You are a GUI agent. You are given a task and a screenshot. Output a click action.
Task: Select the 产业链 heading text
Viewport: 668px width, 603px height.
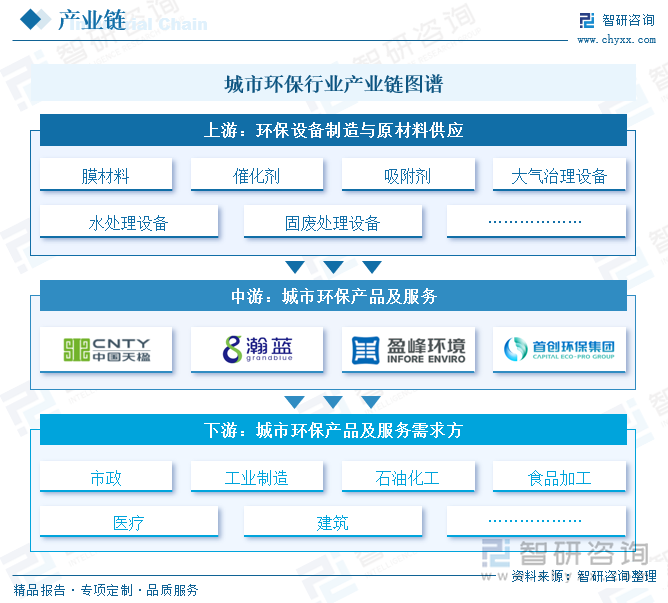92,20
